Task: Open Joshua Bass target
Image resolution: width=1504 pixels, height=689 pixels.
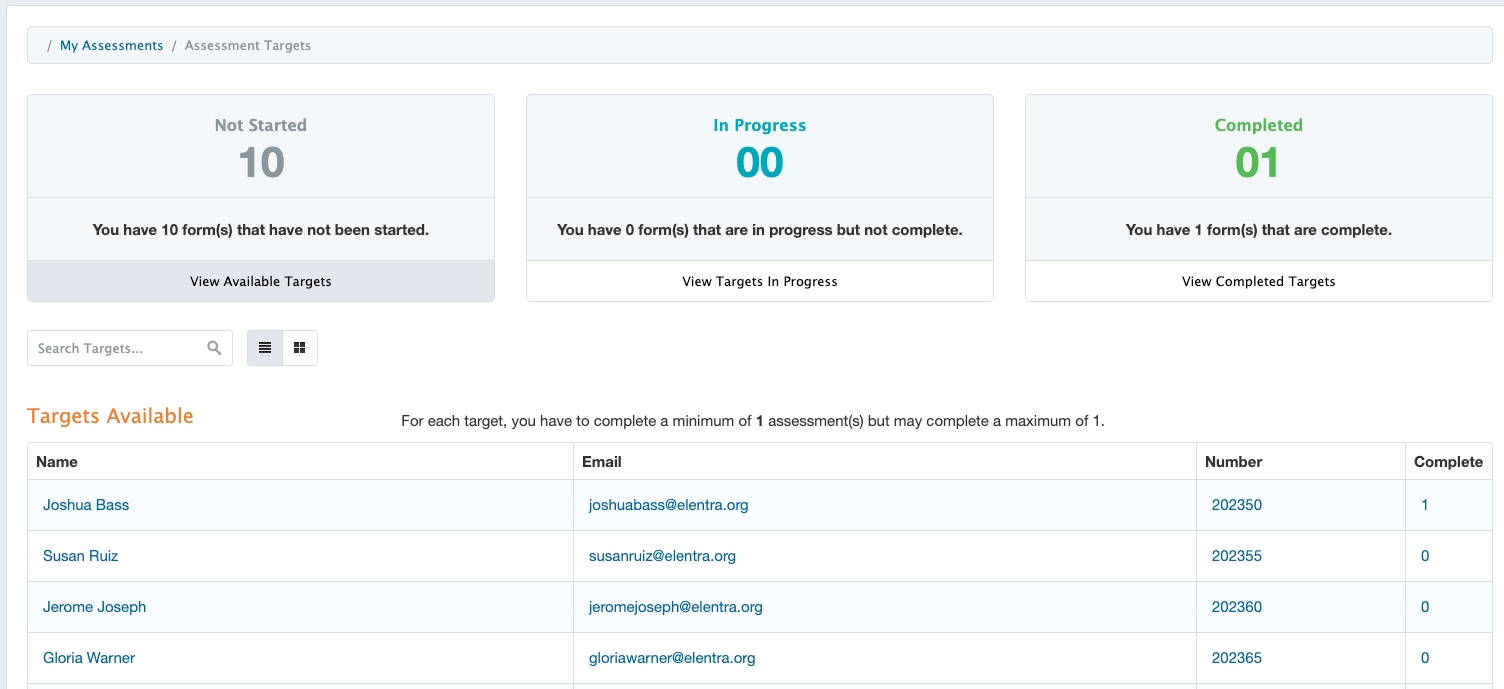Action: click(86, 505)
